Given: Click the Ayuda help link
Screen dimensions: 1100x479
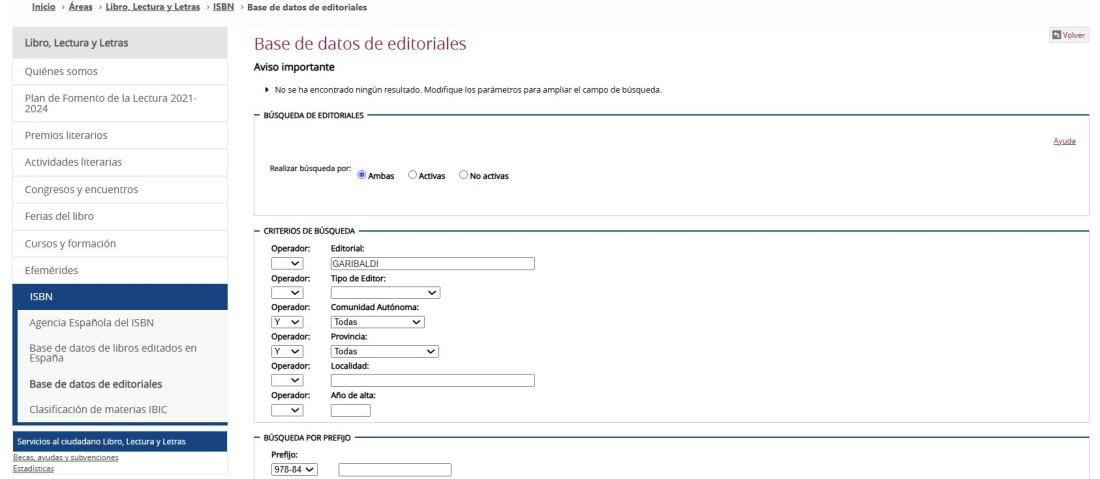Looking at the screenshot, I should (1065, 142).
